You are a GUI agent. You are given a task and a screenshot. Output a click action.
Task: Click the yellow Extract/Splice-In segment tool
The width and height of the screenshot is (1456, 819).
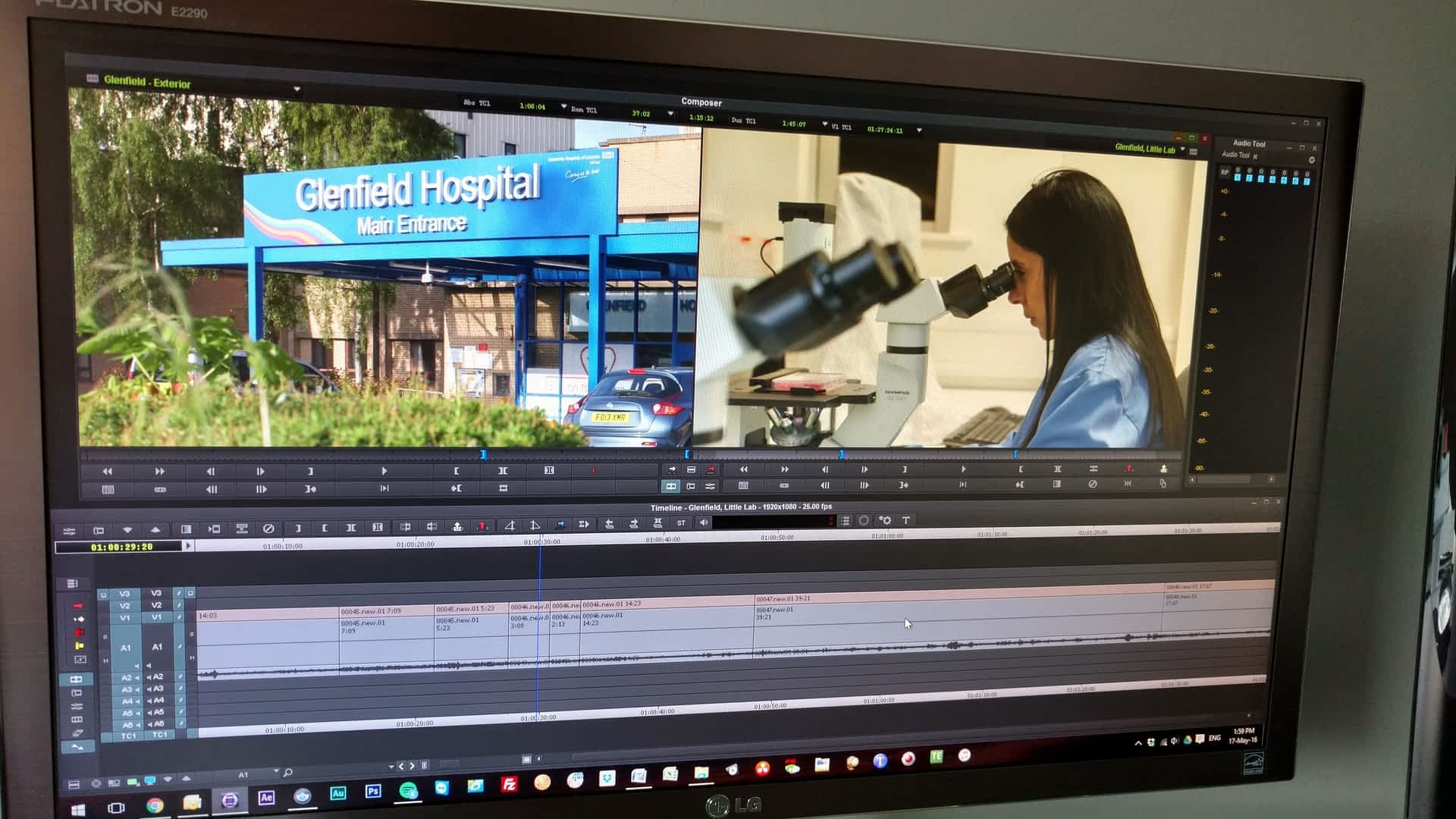tap(79, 620)
